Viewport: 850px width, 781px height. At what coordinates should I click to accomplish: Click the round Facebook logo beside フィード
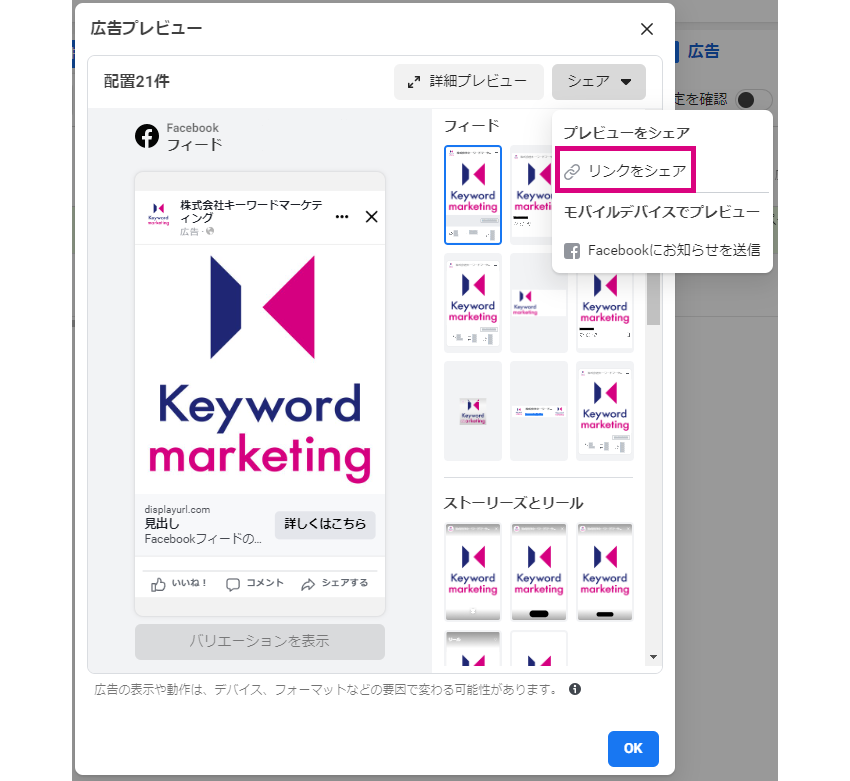pos(147,136)
